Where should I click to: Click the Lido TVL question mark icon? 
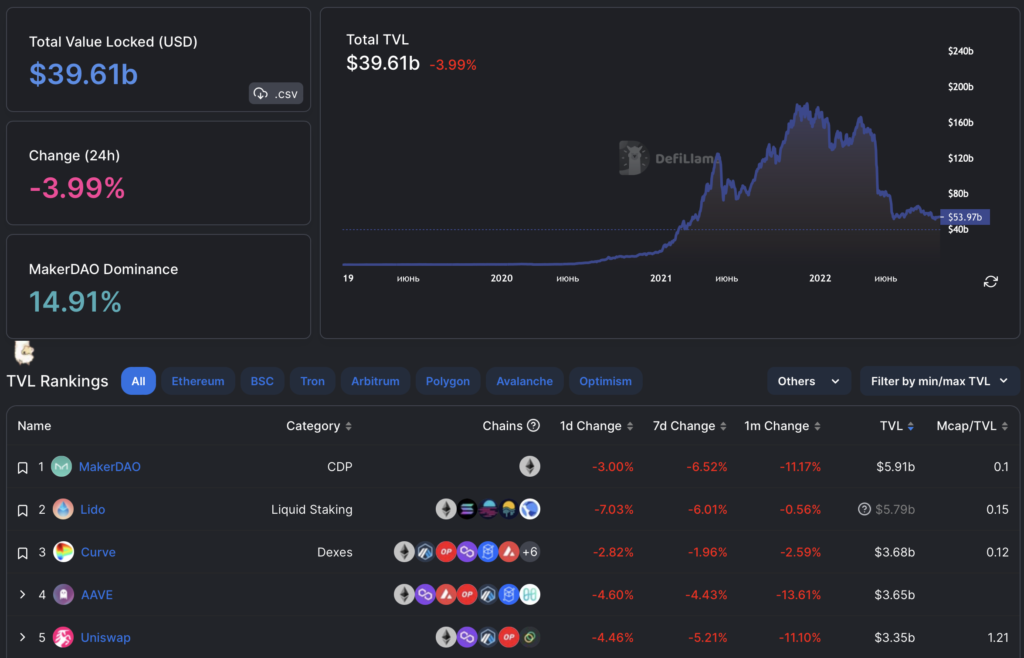(864, 510)
